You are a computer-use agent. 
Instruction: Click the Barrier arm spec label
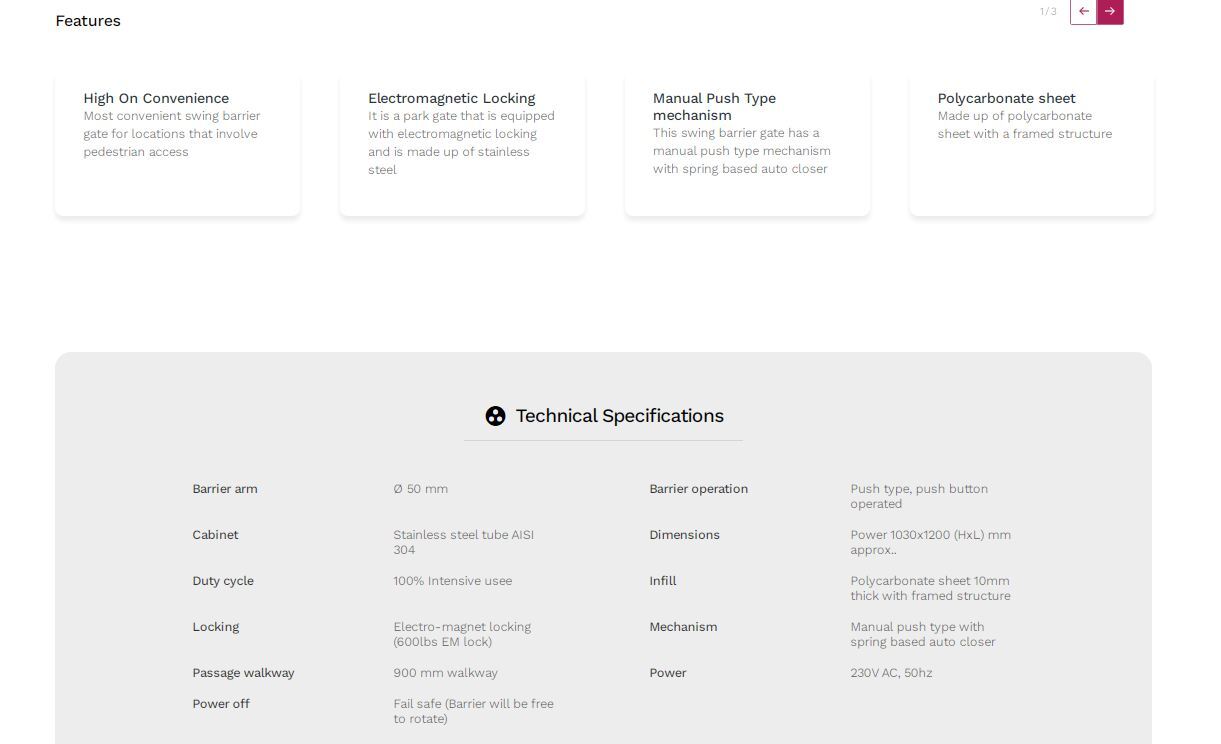(225, 489)
